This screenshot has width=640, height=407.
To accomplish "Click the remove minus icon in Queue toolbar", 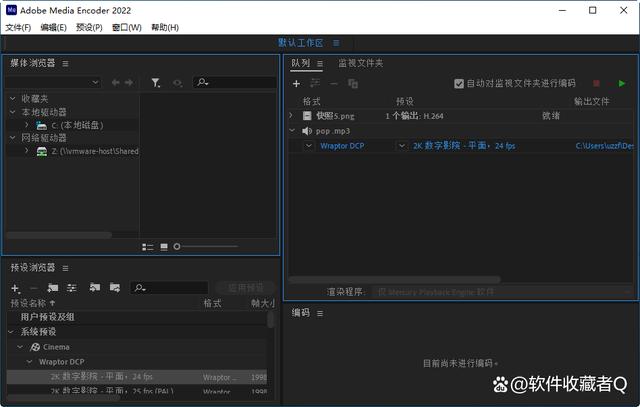I will click(334, 84).
